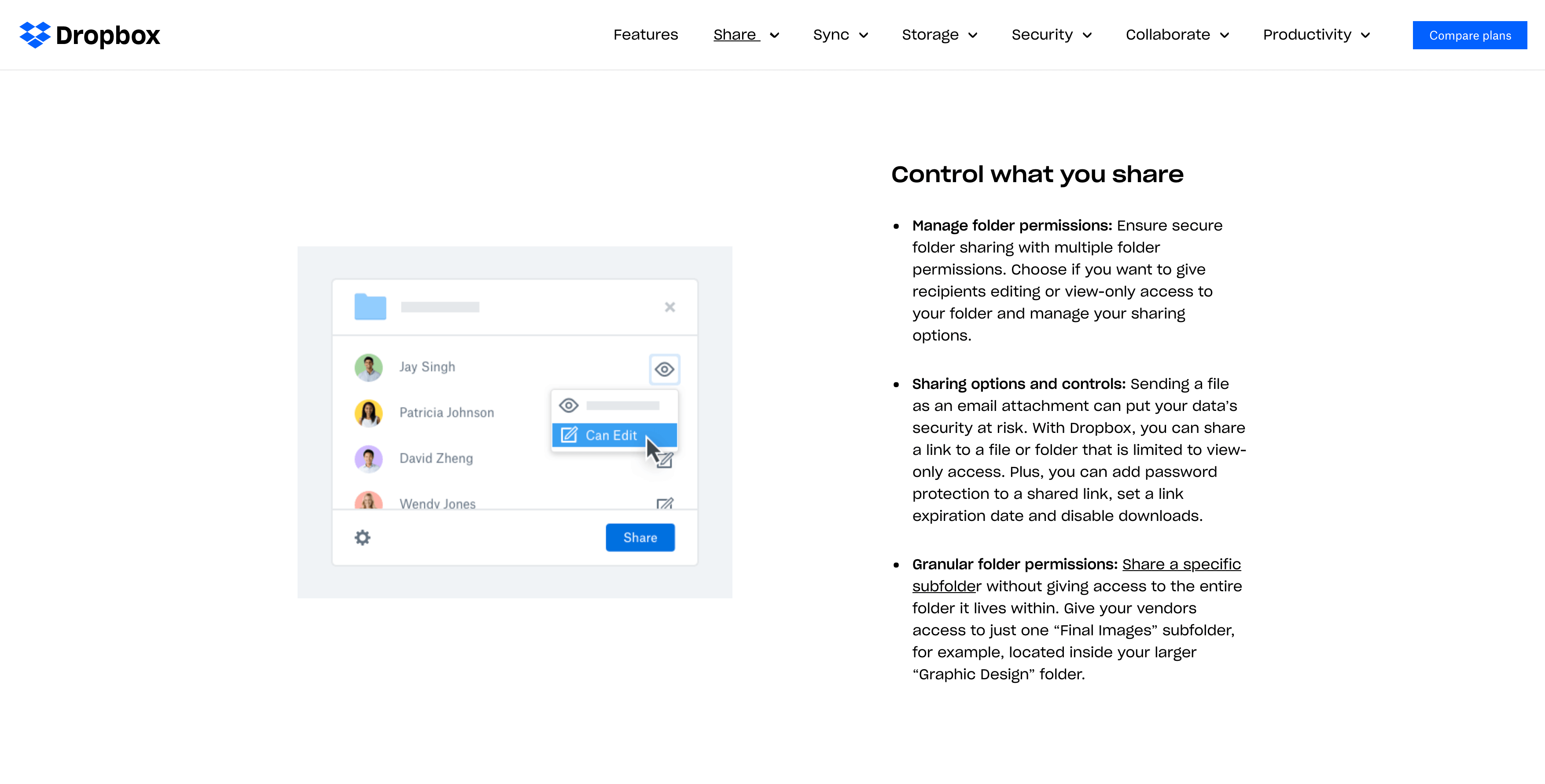This screenshot has width=1545, height=784.
Task: Click edit pencil icon beside Wendy Jones
Action: point(665,503)
